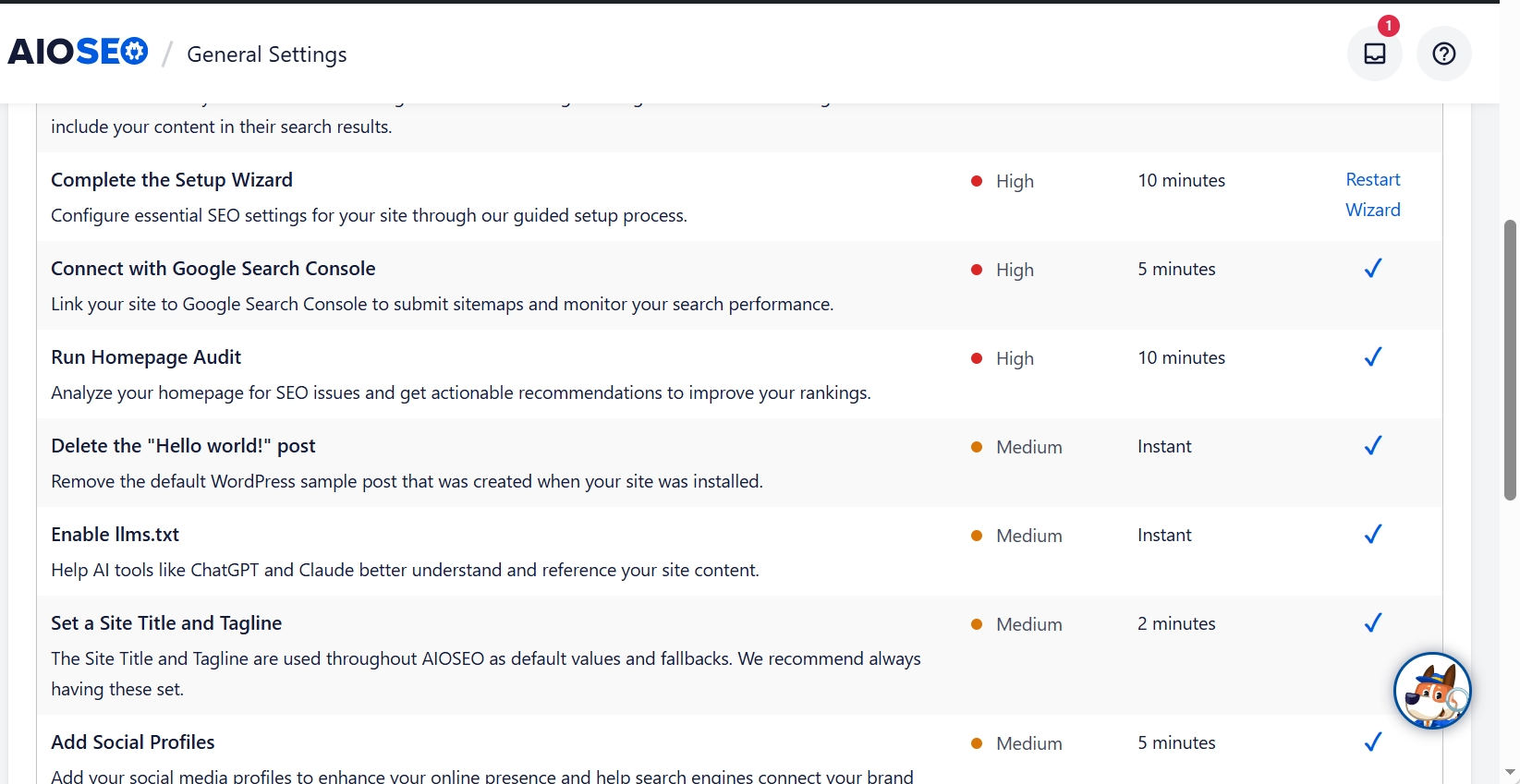
Task: Open the dog mascot assistant chat
Action: [x=1431, y=691]
